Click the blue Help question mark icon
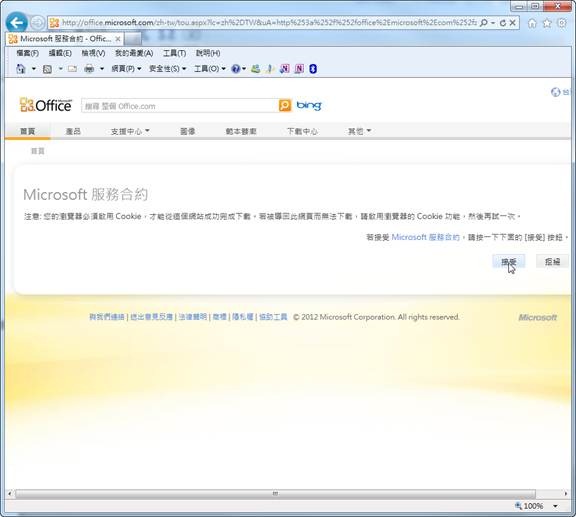 click(x=235, y=69)
